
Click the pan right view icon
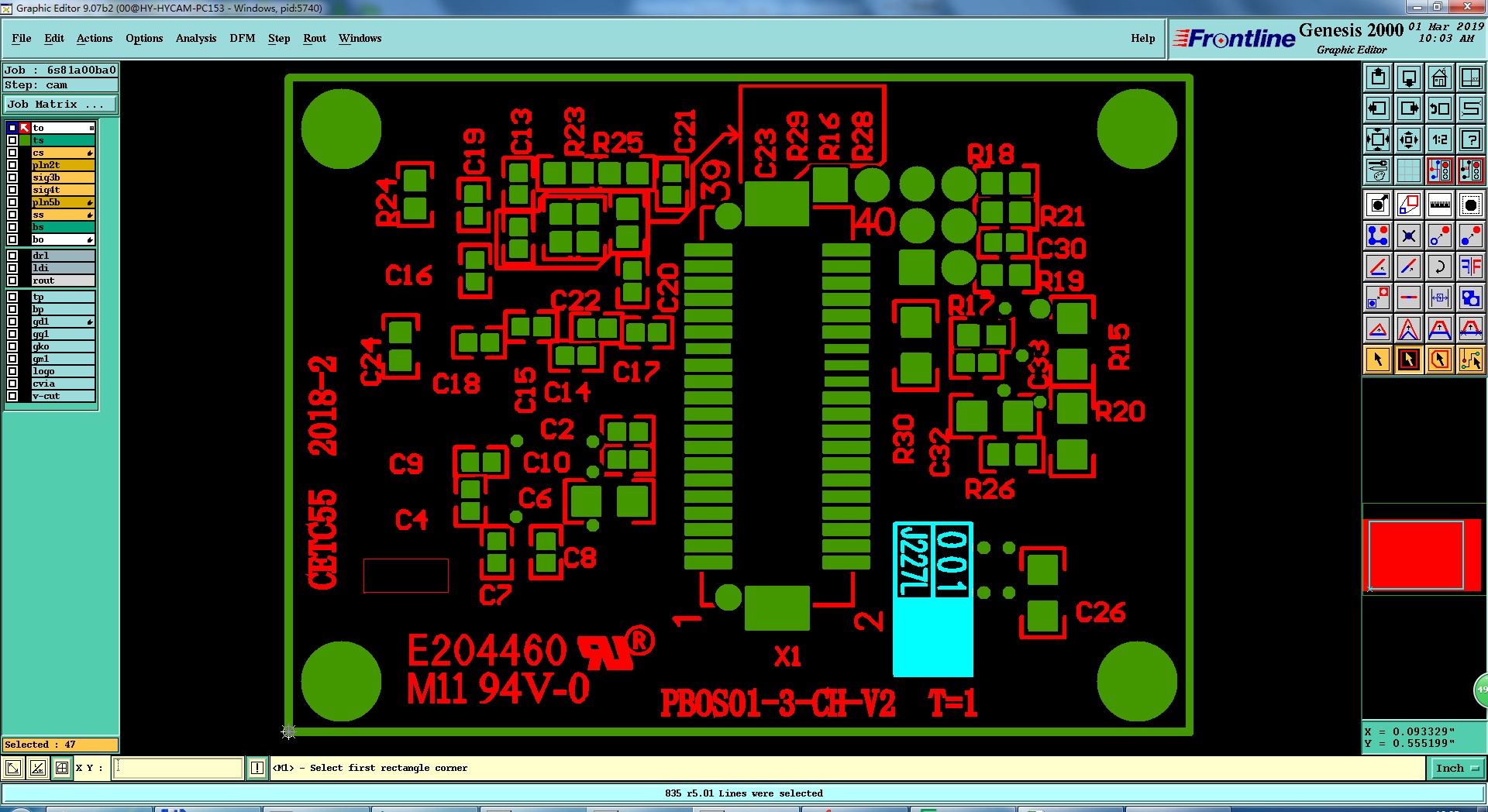coord(1409,108)
